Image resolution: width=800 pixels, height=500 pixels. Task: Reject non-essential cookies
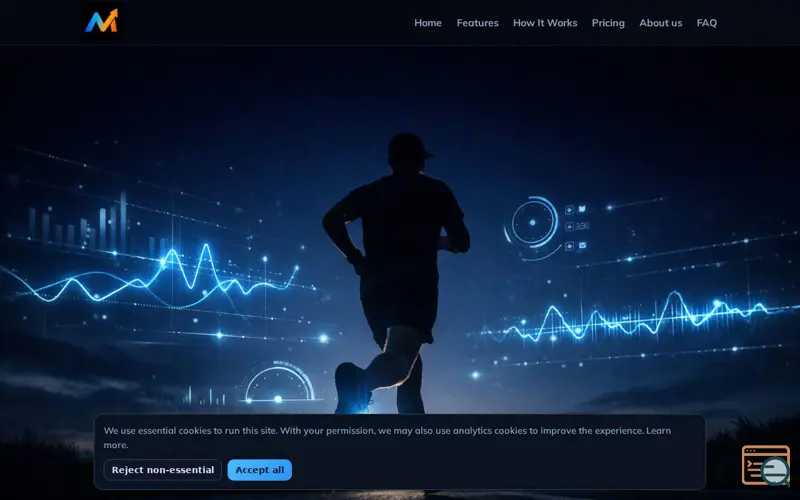pos(163,470)
